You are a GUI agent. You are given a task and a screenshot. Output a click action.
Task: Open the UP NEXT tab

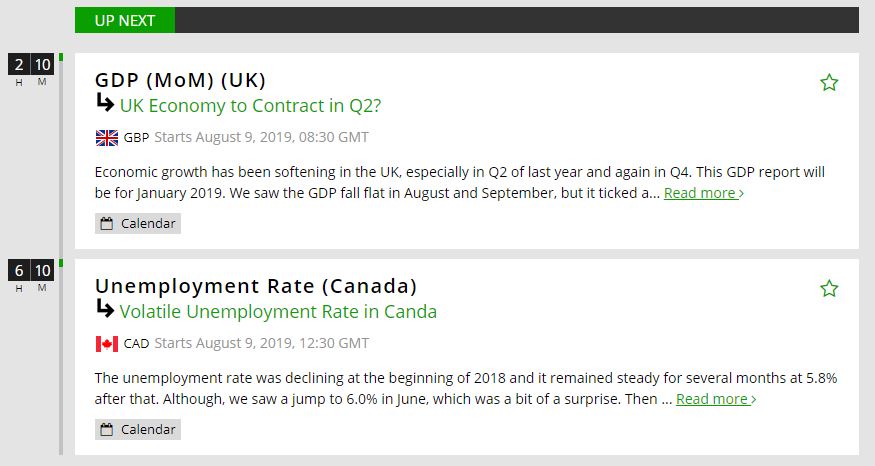pos(125,20)
